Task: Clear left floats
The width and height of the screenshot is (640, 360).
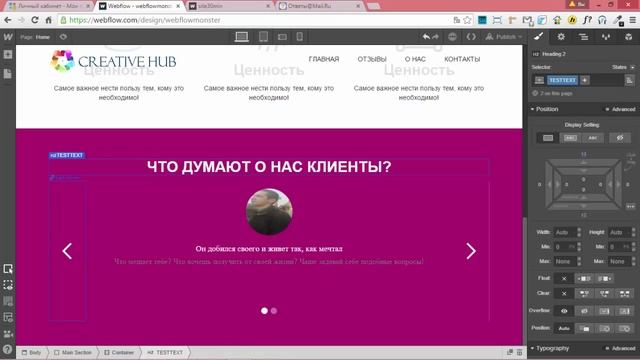Action: click(x=584, y=293)
